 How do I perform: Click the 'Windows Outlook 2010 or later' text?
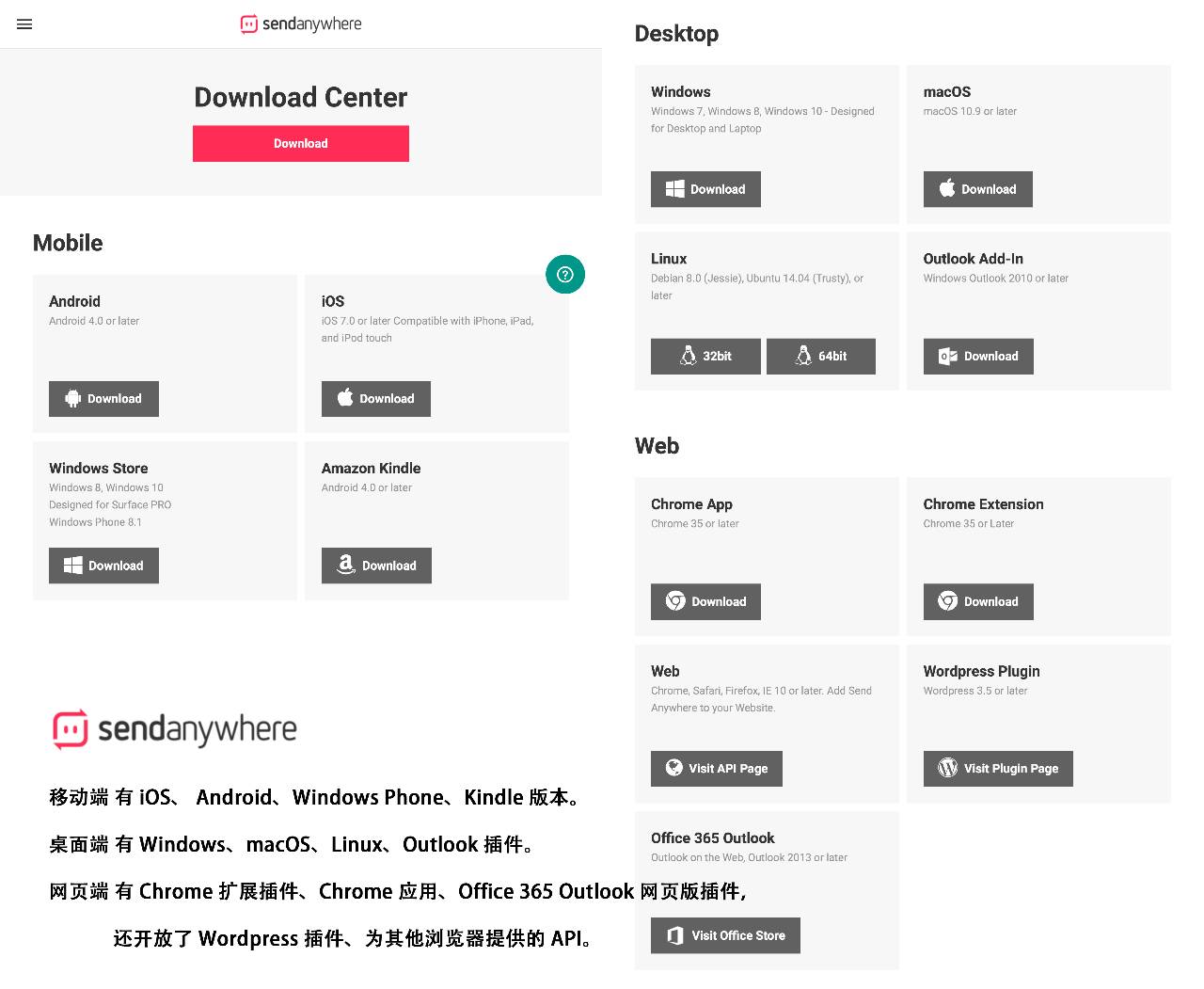coord(996,279)
